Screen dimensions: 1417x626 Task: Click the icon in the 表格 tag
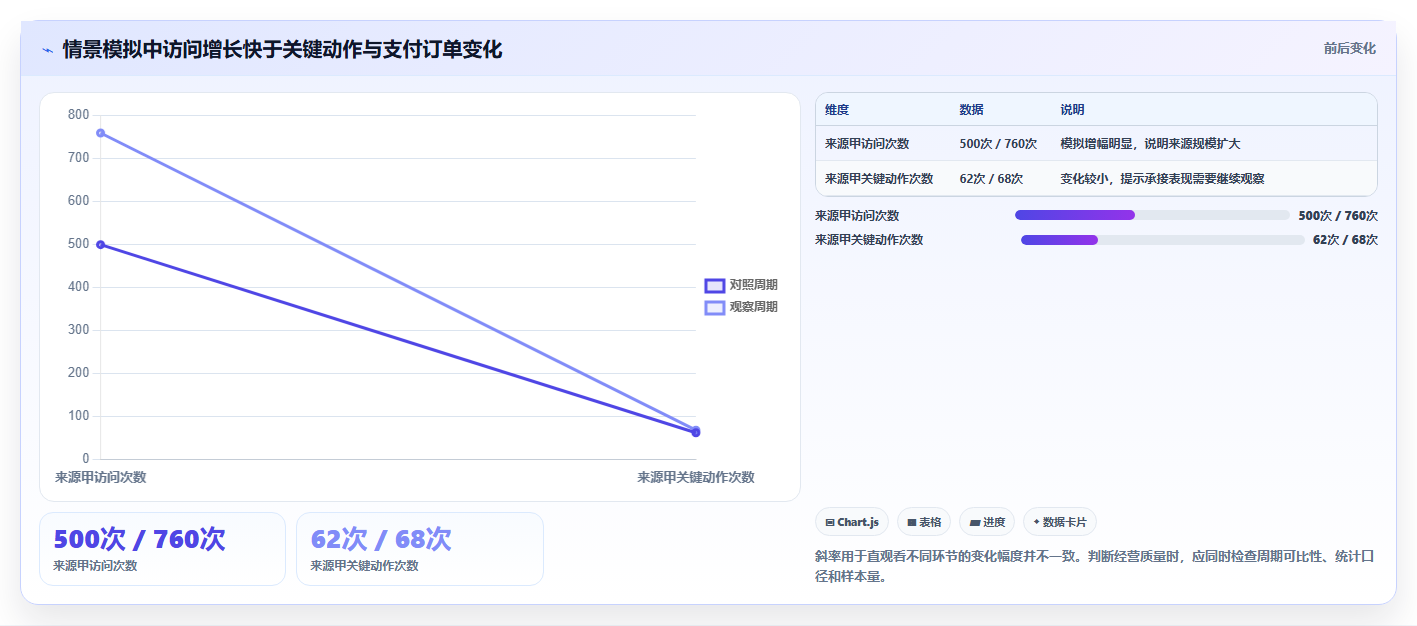912,522
